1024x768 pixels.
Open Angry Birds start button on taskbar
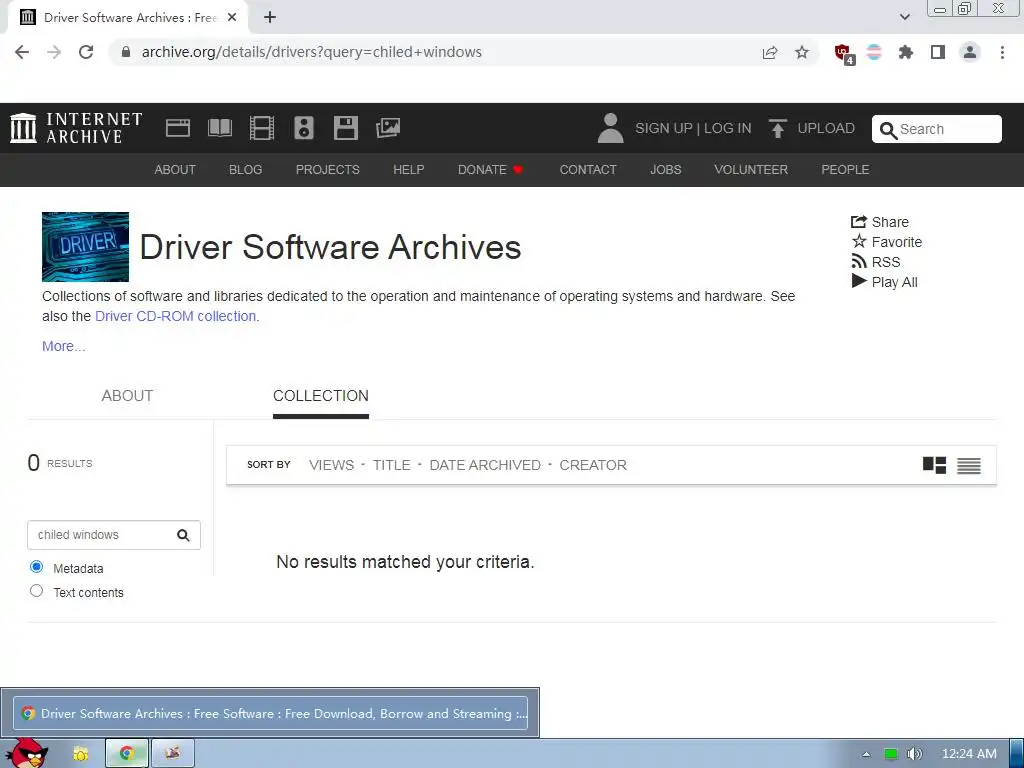[x=27, y=753]
